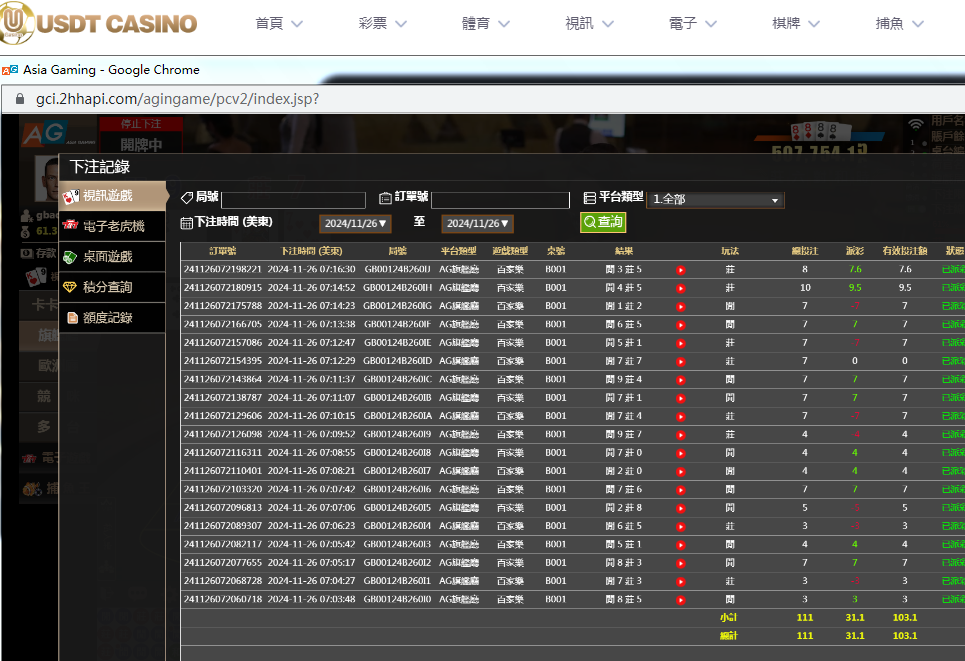This screenshot has width=965, height=661.
Task: Click the address bar lock icon
Action: coord(19,99)
